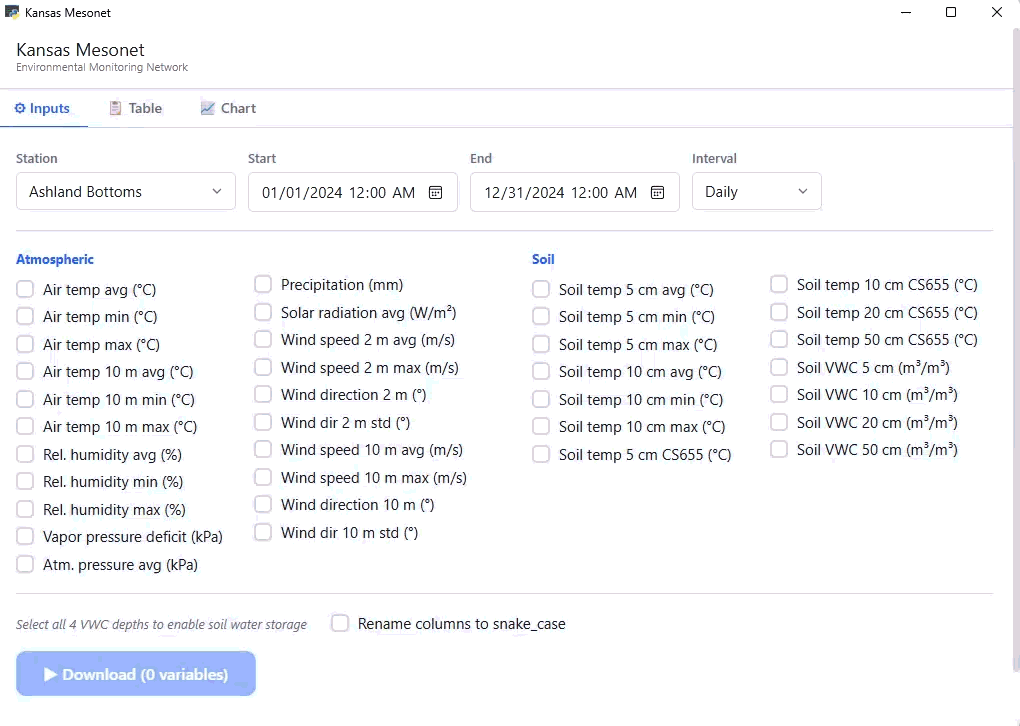Tick Soil temp 10 cm avg (°C)

point(541,371)
